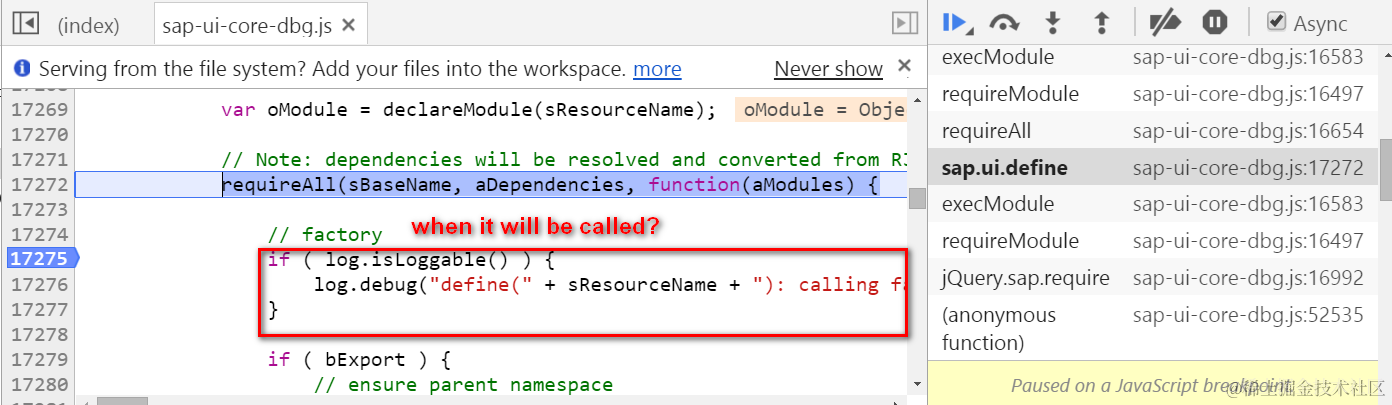Open sap-ui-core-dbg.js:52535 source link
The image size is (1392, 405).
coord(1248,315)
